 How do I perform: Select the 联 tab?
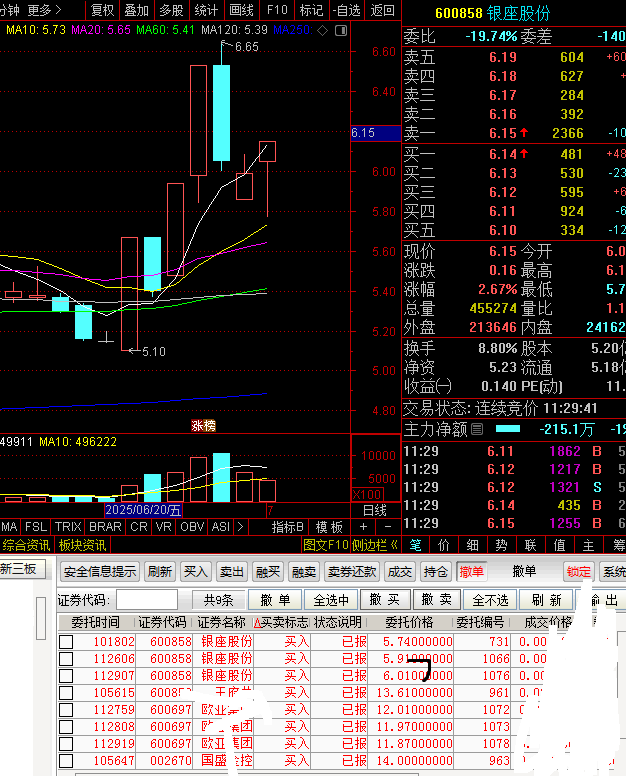coord(530,545)
